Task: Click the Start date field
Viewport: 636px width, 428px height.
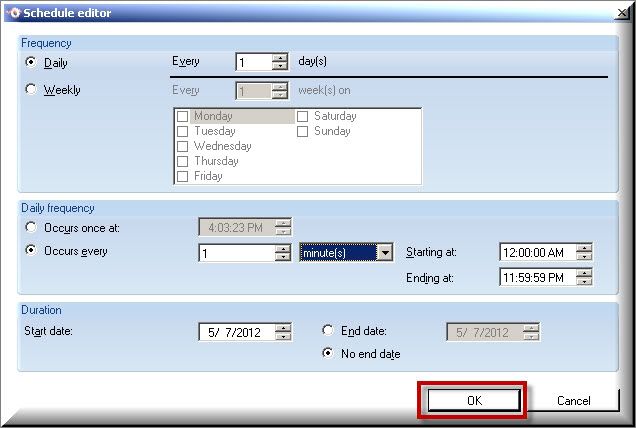Action: [237, 332]
